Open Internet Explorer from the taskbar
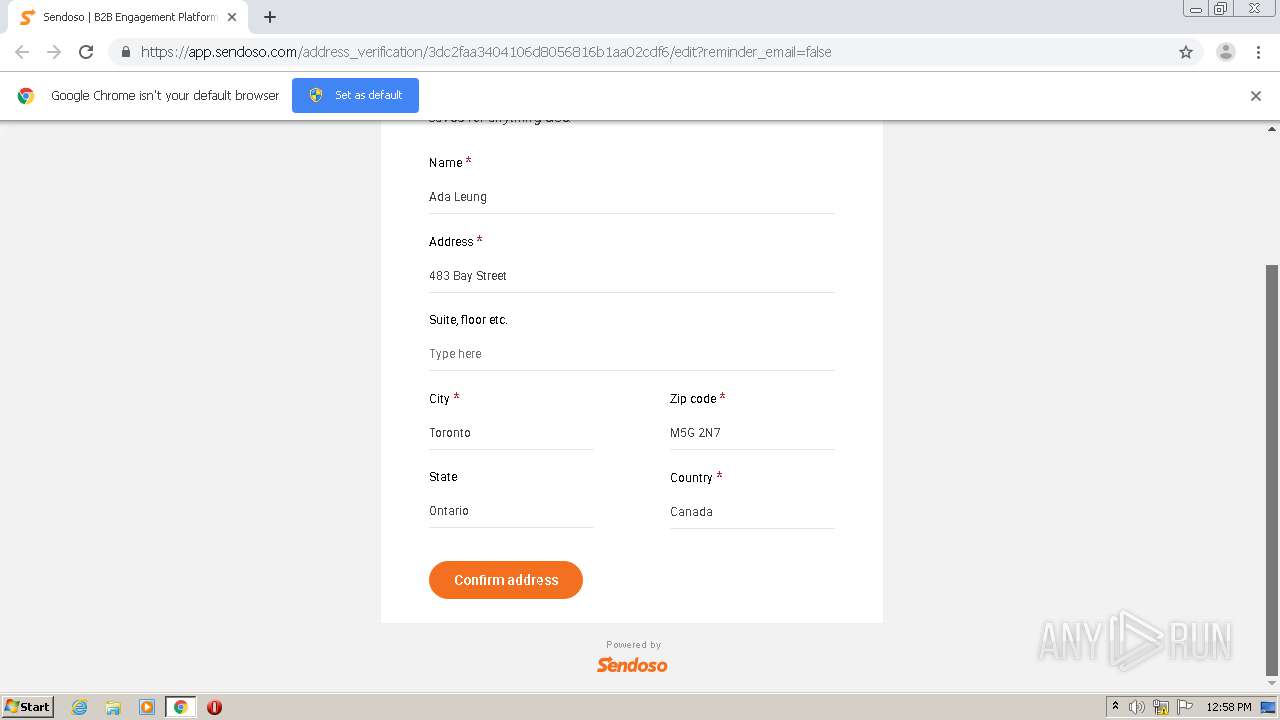Screen dimensions: 1280x720 80,707
